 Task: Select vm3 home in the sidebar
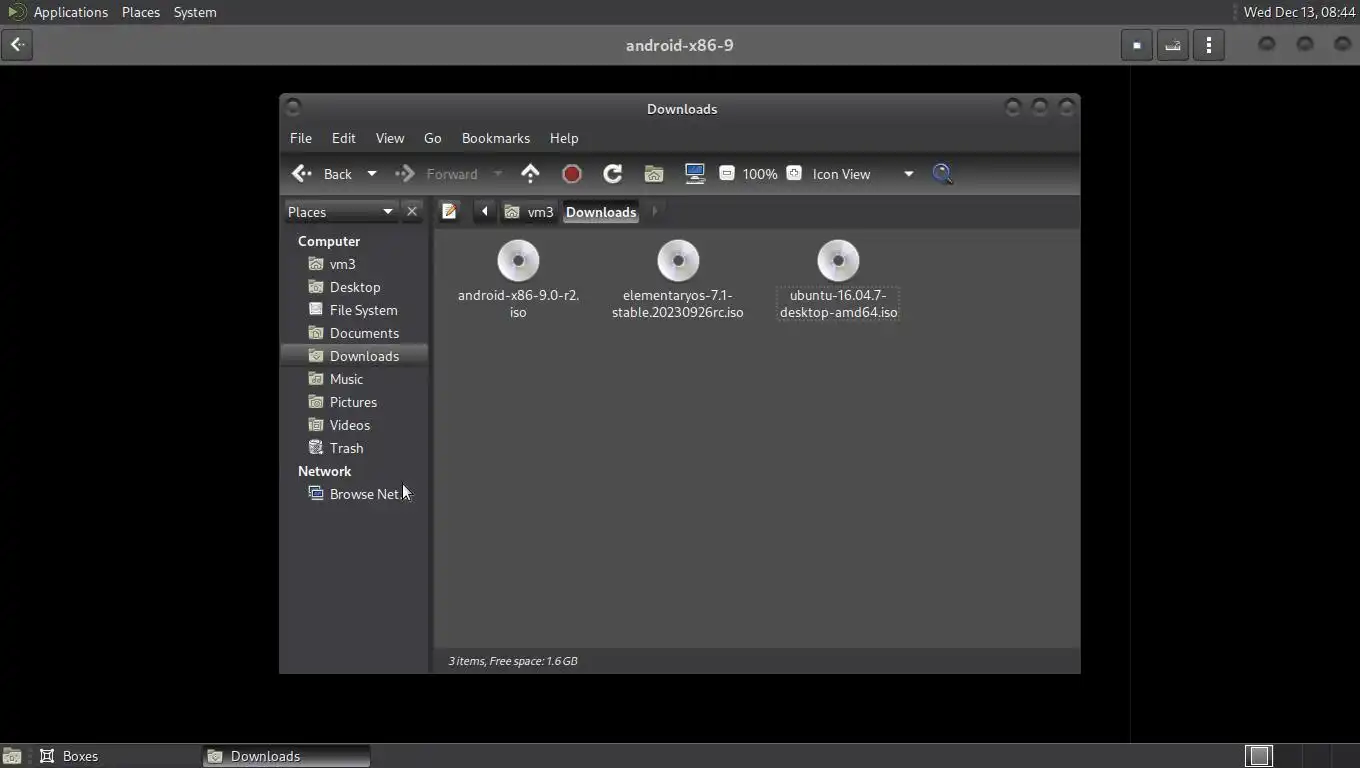(355, 264)
